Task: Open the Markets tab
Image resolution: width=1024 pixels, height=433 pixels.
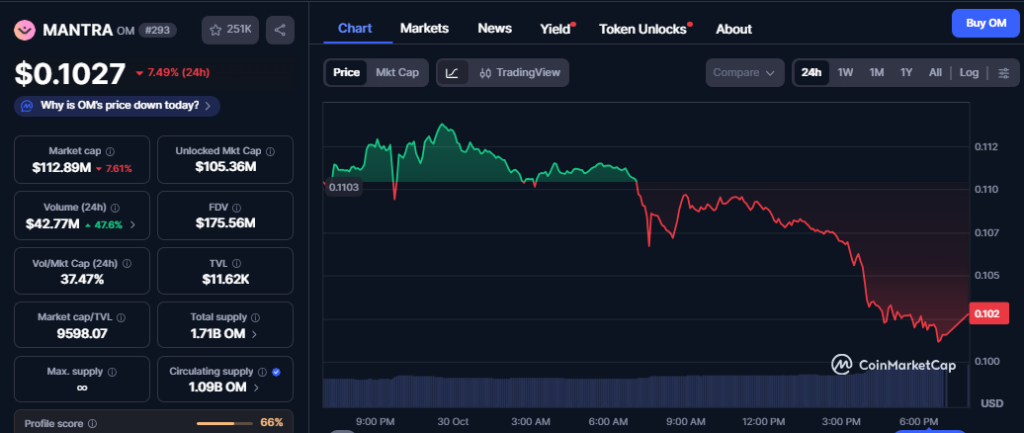Action: (x=424, y=29)
